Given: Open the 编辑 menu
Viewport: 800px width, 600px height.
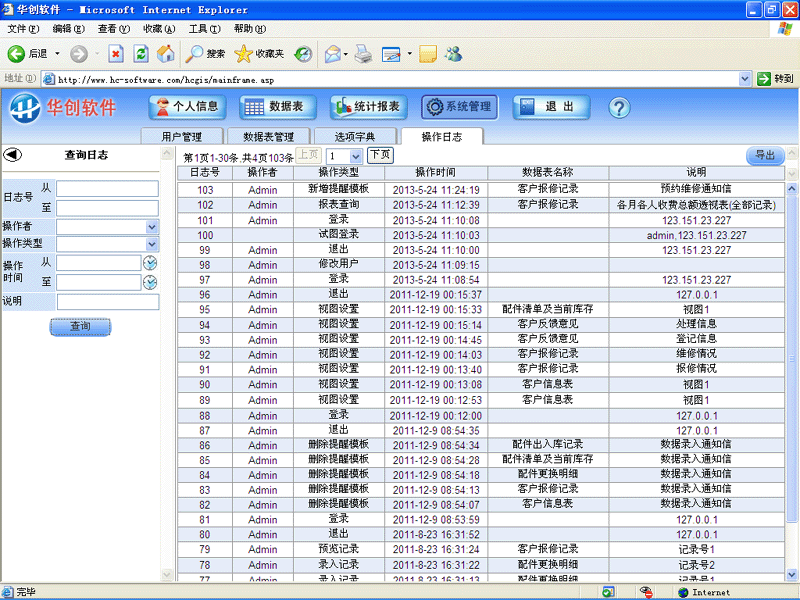Looking at the screenshot, I should (68, 29).
